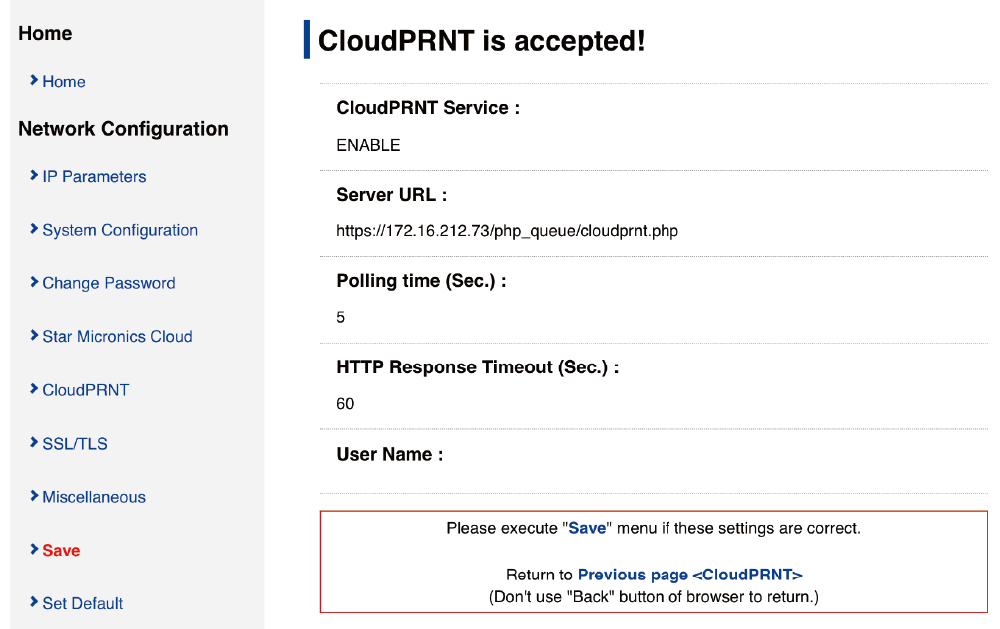Click the Server URL value text
Image resolution: width=1000 pixels, height=629 pixels.
click(x=507, y=231)
